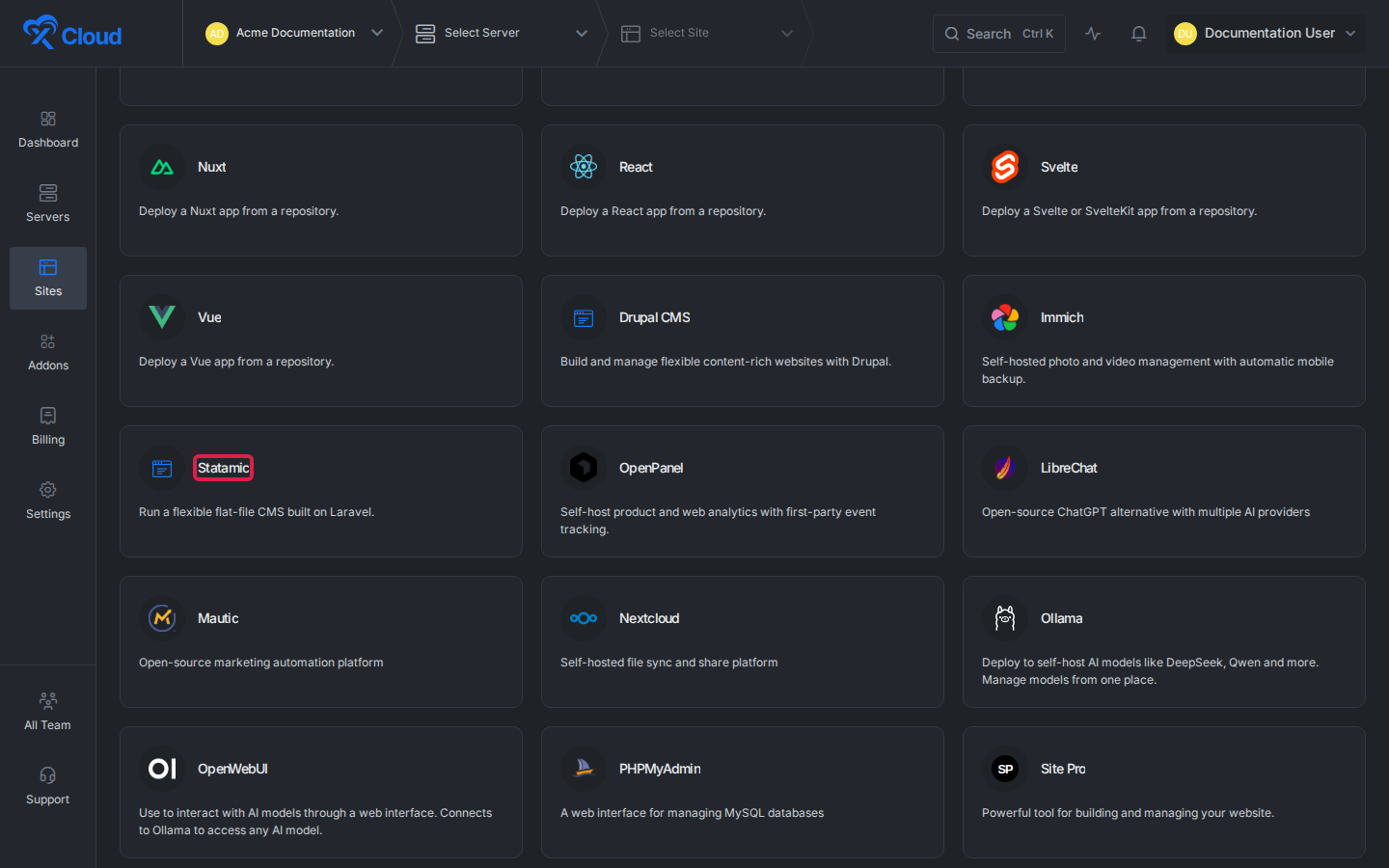Click the Statamic card icon
Image resolution: width=1389 pixels, height=868 pixels.
[162, 468]
